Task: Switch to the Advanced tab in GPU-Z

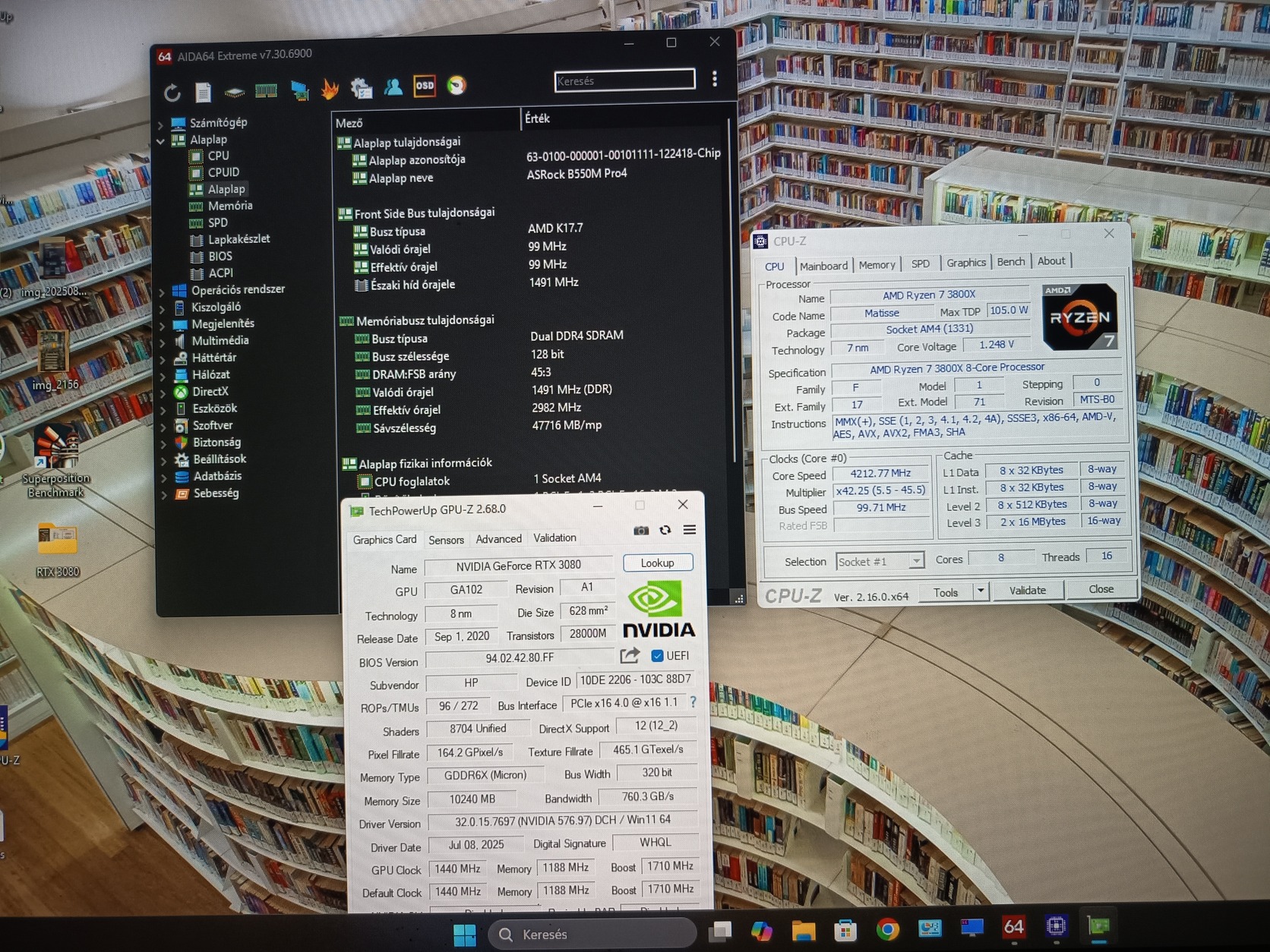Action: pos(498,539)
